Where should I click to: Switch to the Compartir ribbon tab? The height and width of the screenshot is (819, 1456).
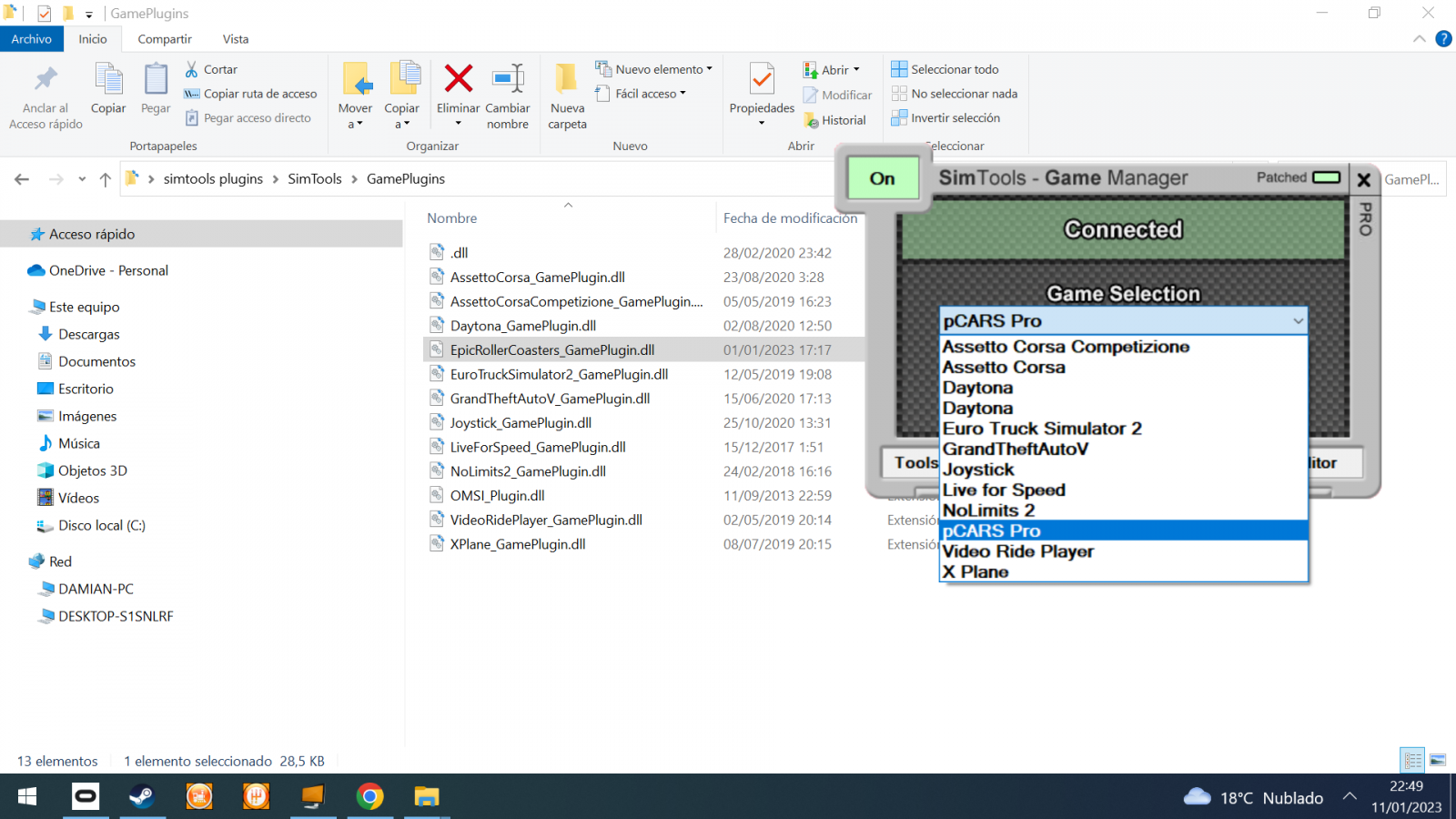click(165, 39)
